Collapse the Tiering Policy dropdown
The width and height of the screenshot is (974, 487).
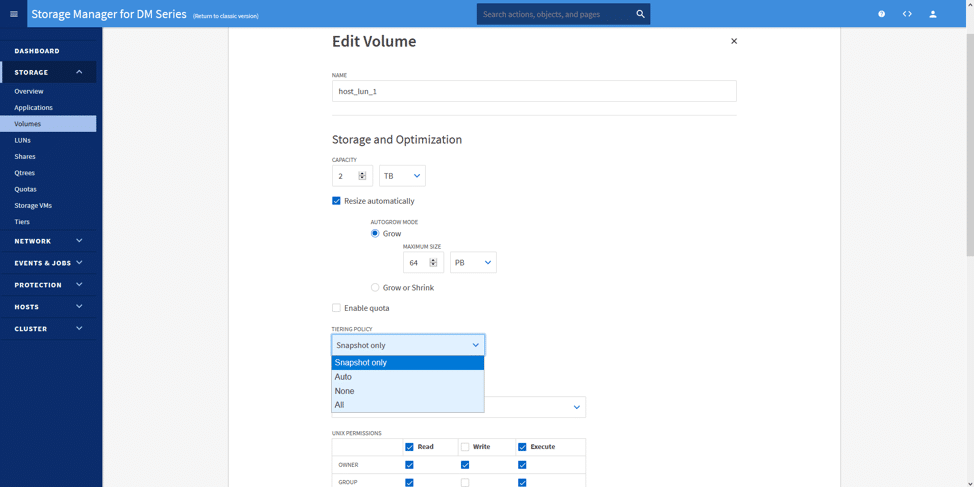coord(408,345)
